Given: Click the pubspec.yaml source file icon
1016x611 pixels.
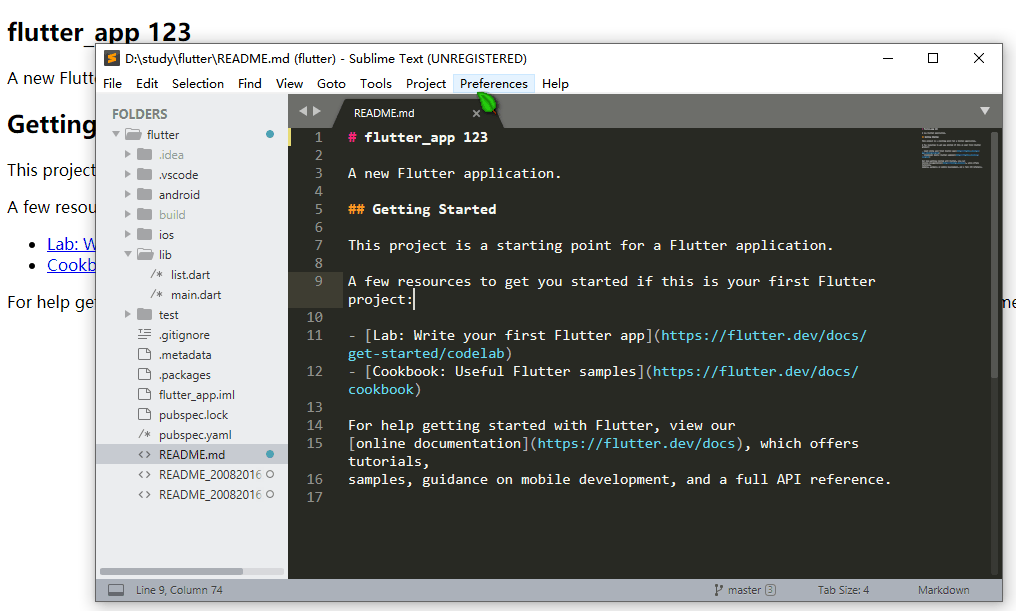Looking at the screenshot, I should click(x=144, y=435).
